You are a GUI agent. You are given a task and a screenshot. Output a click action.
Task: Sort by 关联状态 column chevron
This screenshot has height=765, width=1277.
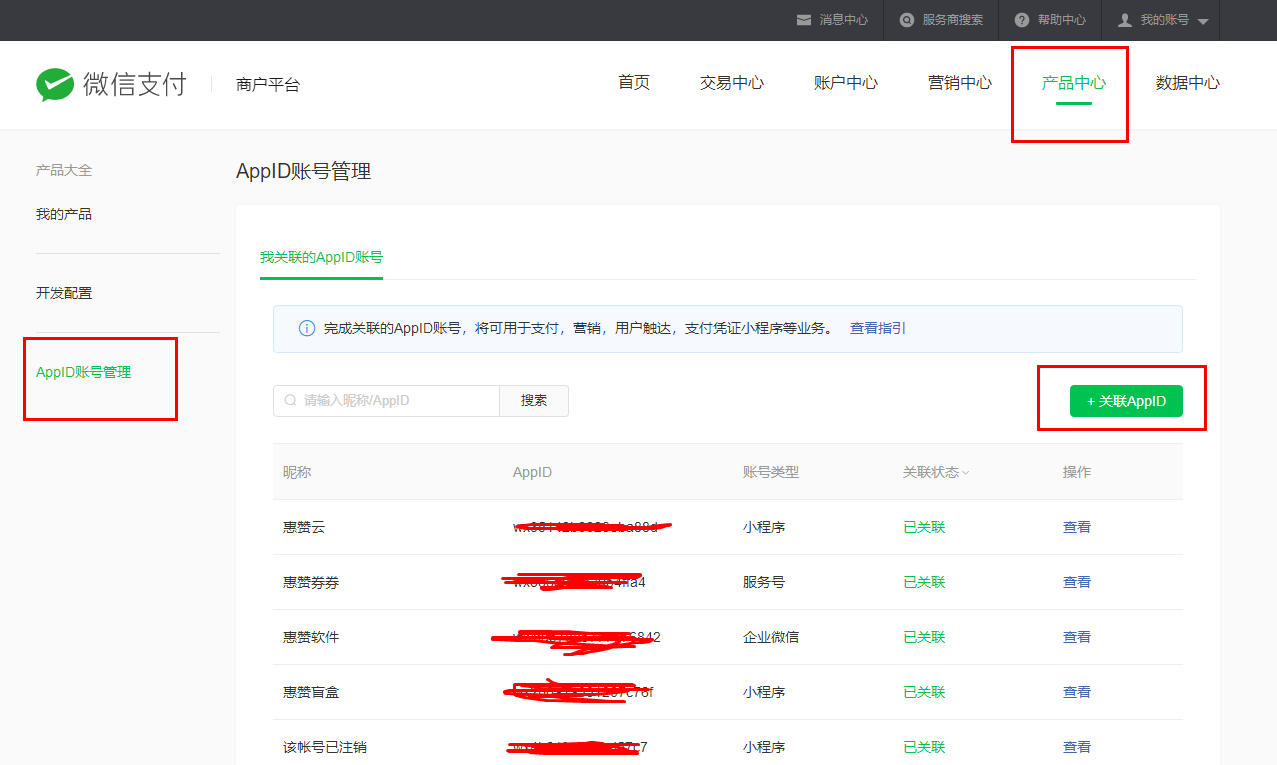pos(966,473)
